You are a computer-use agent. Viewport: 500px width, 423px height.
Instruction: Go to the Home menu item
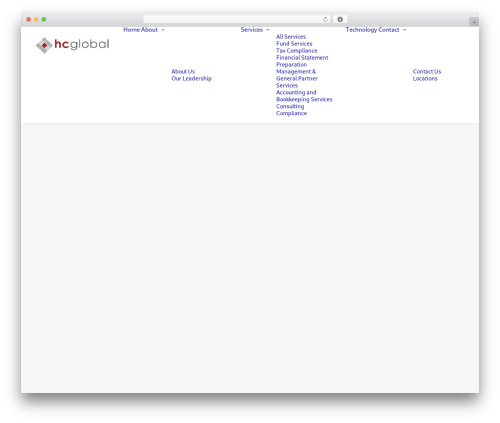coord(131,30)
